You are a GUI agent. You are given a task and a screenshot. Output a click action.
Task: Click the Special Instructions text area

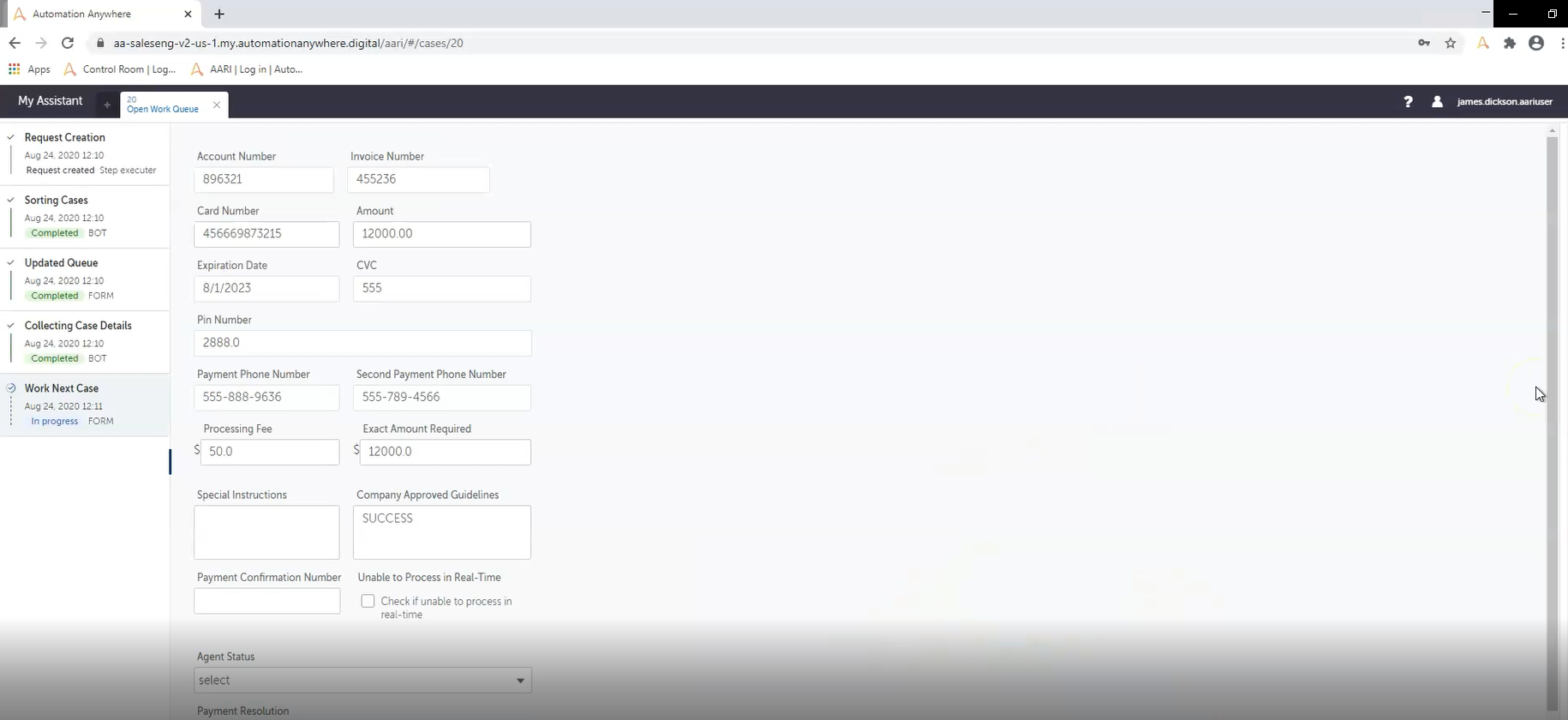266,532
